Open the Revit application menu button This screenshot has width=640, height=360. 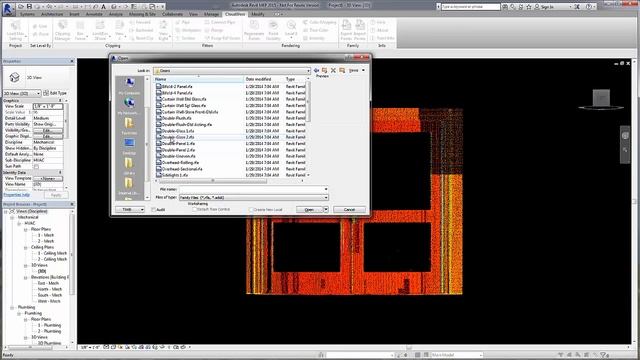[x=8, y=9]
